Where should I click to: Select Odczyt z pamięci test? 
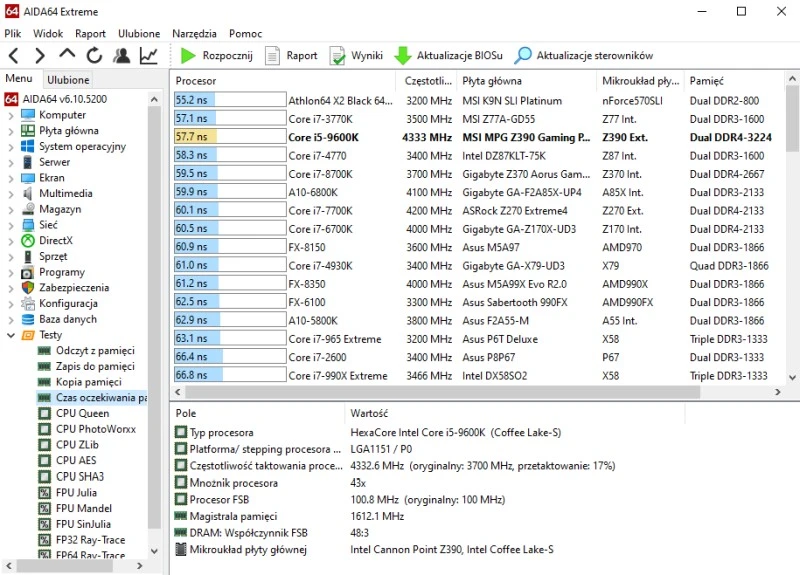click(95, 351)
